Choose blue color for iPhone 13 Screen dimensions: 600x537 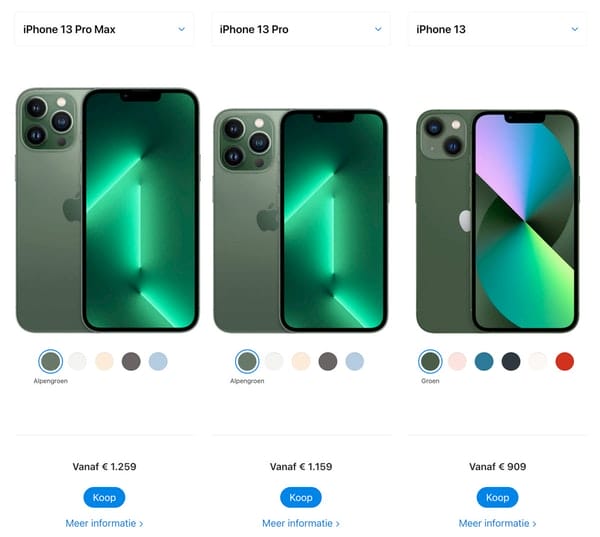pyautogui.click(x=484, y=361)
